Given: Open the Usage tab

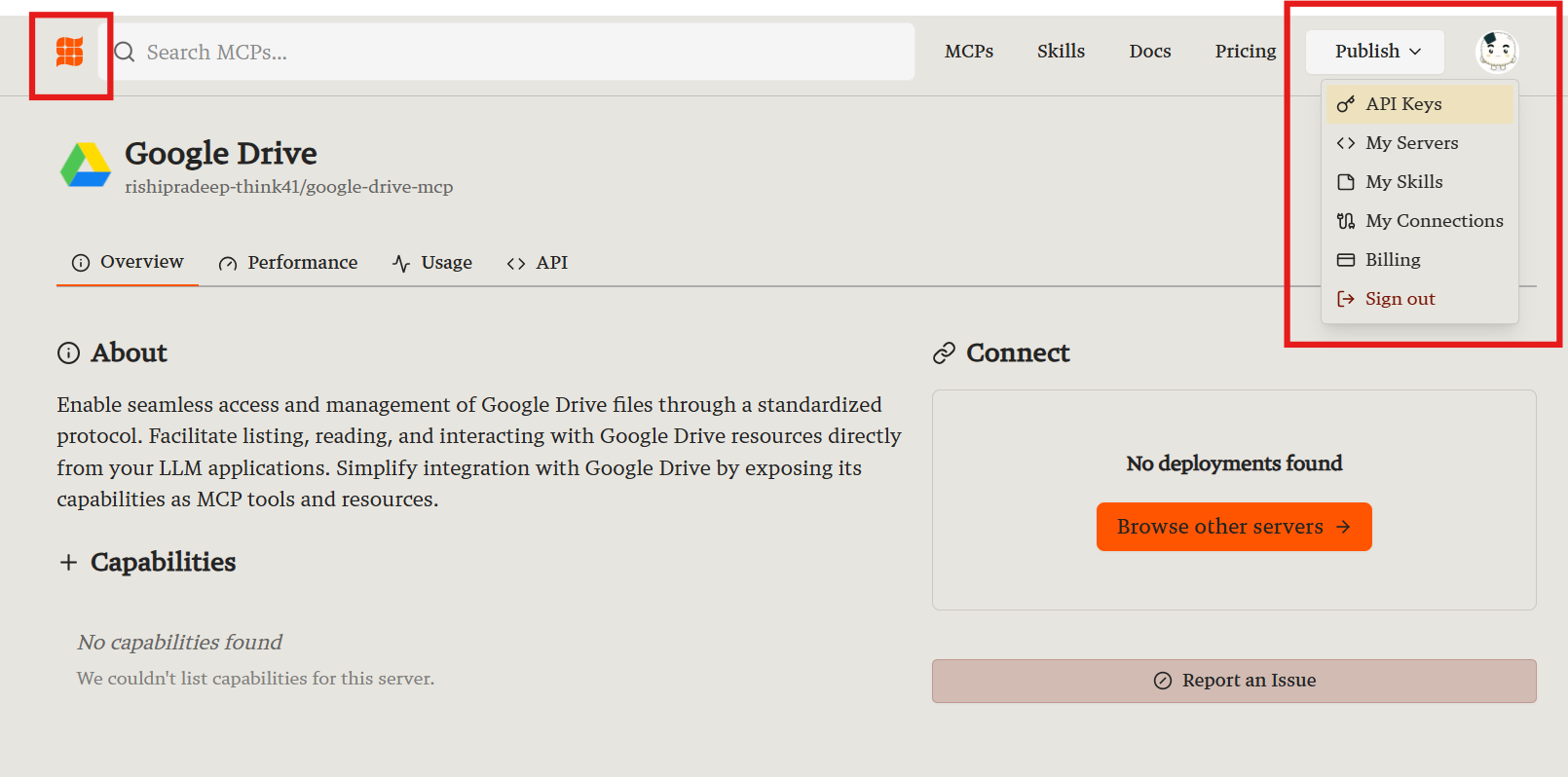Looking at the screenshot, I should tap(432, 263).
